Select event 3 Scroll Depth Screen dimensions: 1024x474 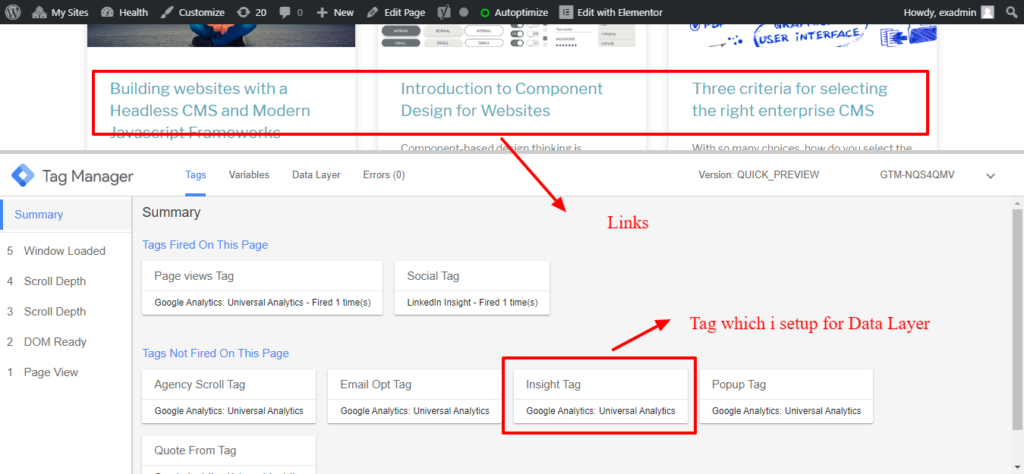click(65, 311)
